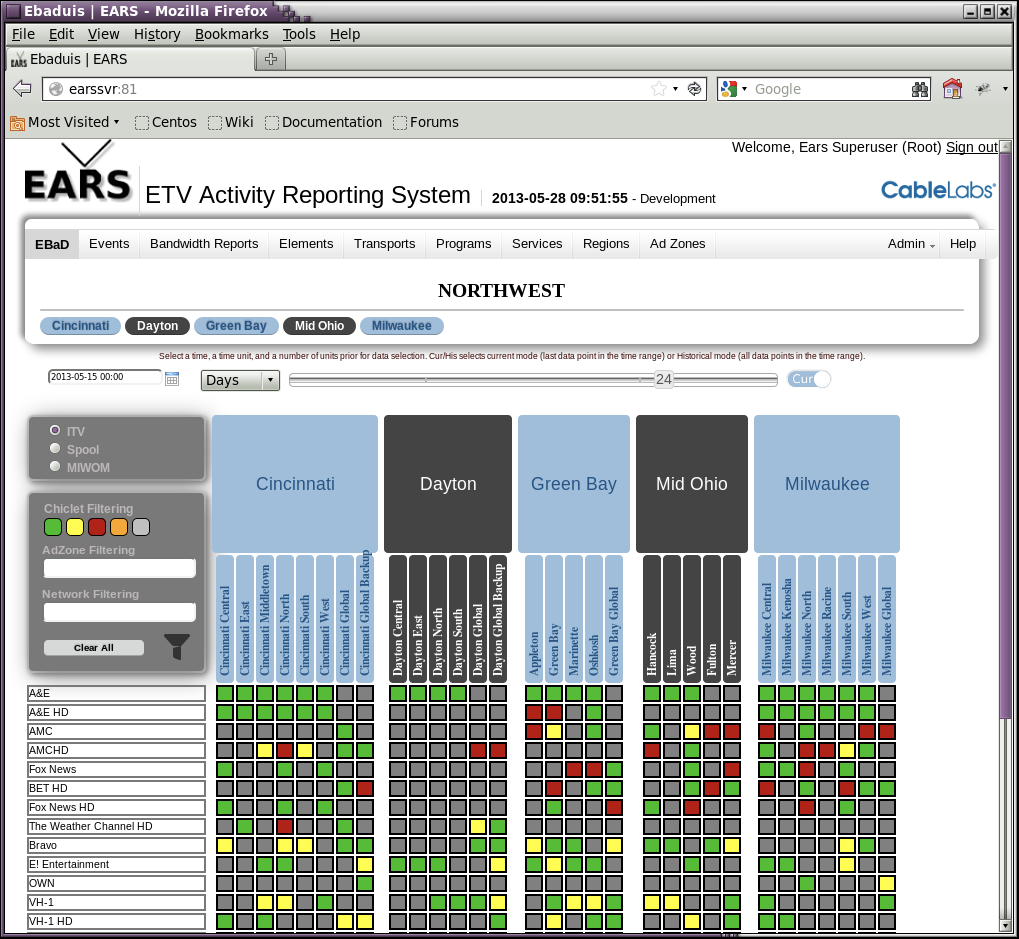Apply filters with funnel icon
Image resolution: width=1019 pixels, height=939 pixels.
177,647
